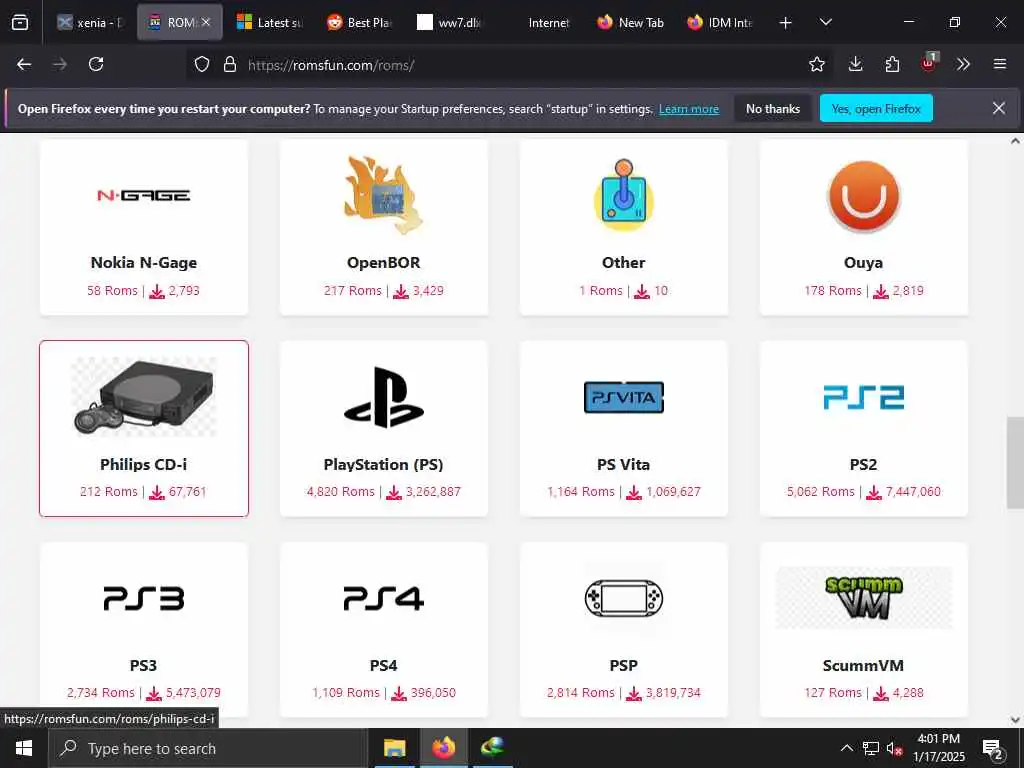Click the 2,814 Roms text under PSP
Image resolution: width=1024 pixels, height=768 pixels.
pyautogui.click(x=581, y=693)
